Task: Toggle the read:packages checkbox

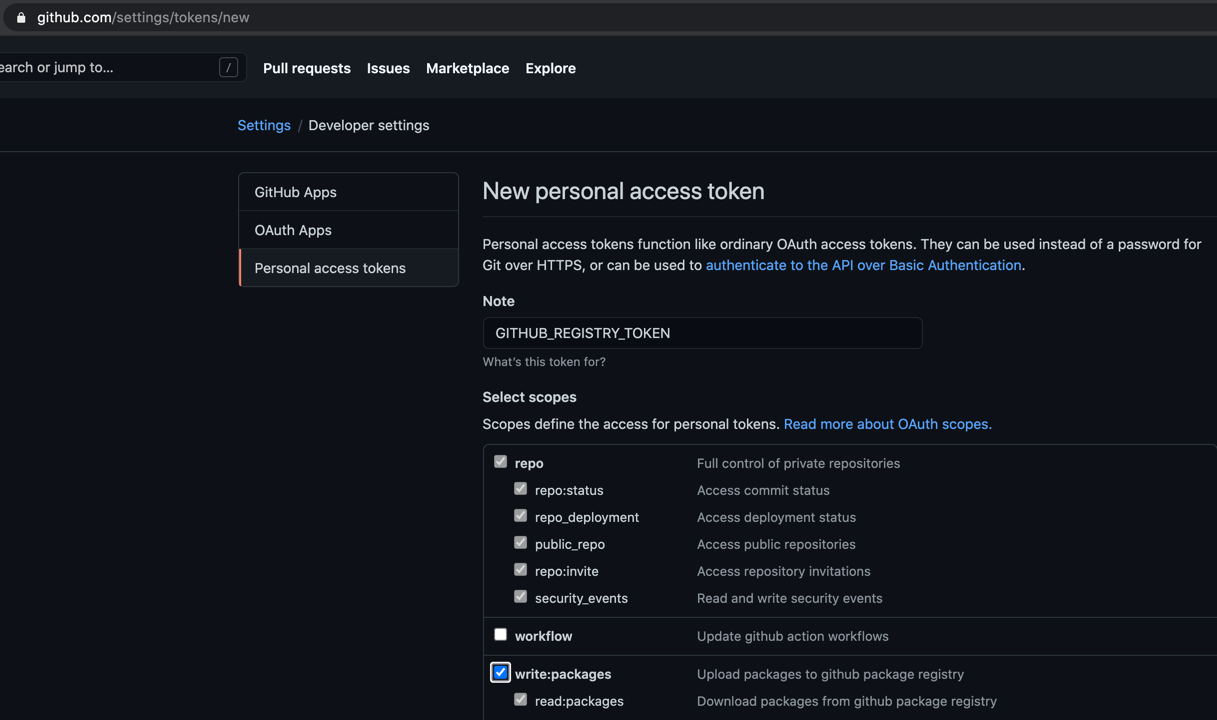Action: [x=520, y=700]
